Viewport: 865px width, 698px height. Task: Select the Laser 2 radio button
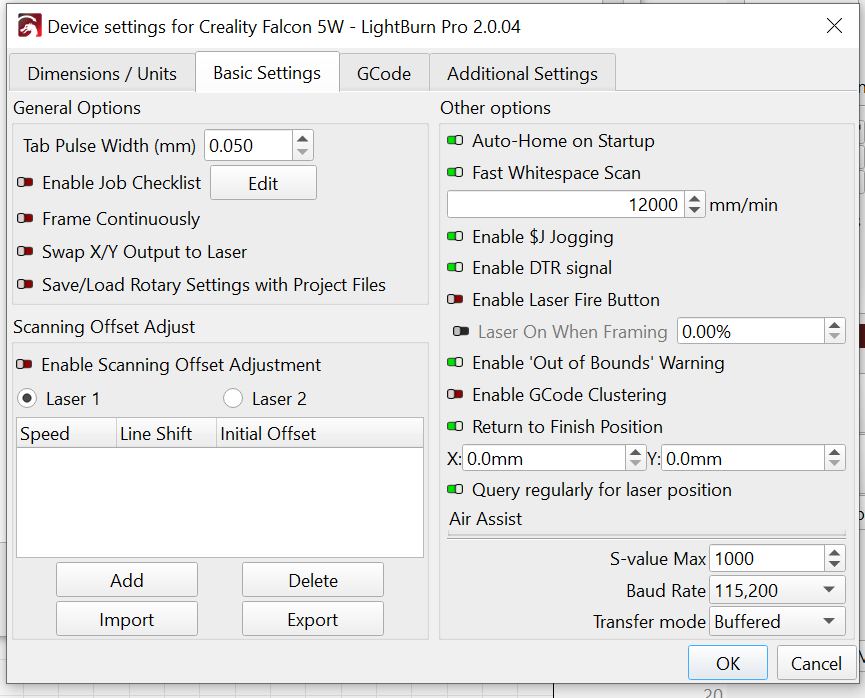233,399
